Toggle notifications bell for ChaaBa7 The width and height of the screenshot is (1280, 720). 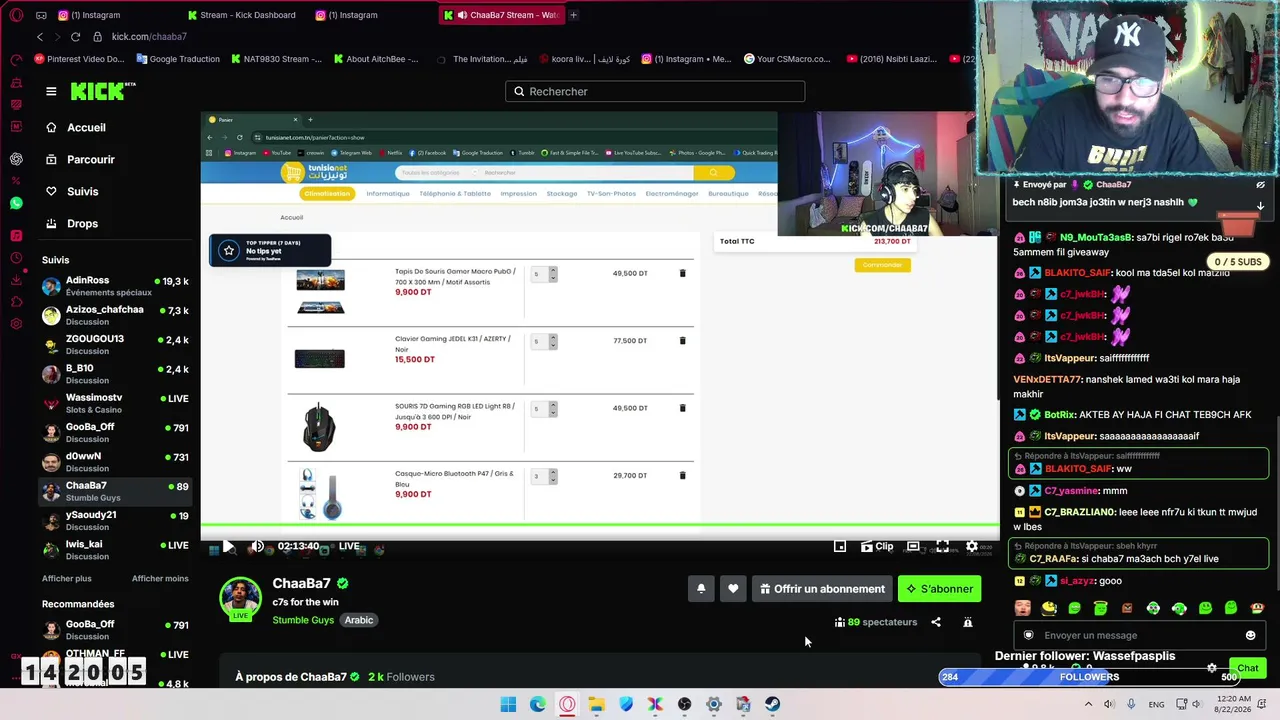(701, 589)
